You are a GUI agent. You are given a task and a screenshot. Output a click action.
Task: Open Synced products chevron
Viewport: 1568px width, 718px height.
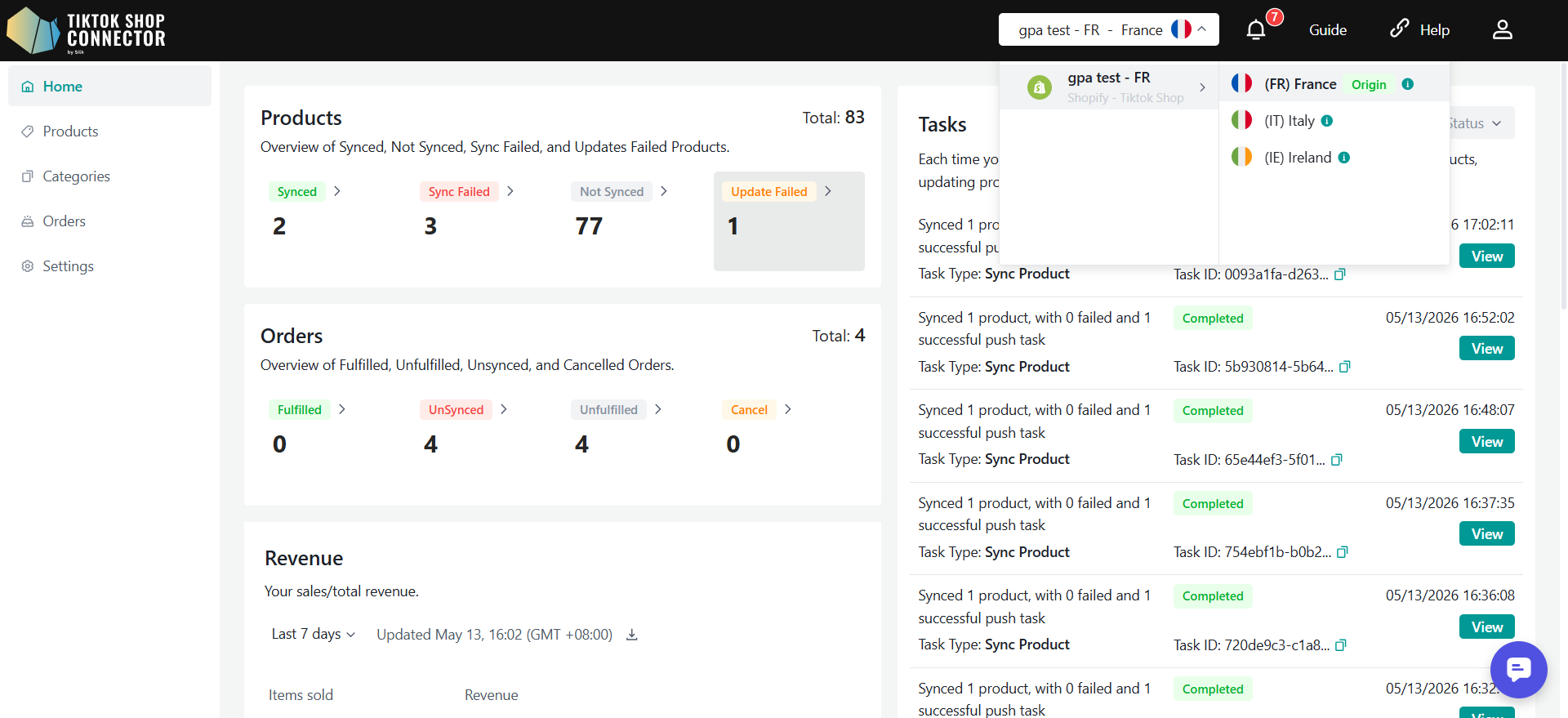(x=337, y=191)
